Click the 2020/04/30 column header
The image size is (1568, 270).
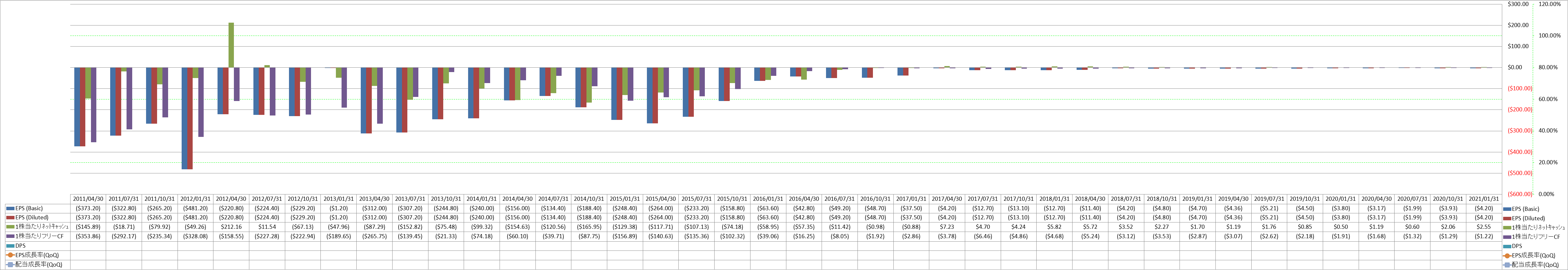point(1376,199)
